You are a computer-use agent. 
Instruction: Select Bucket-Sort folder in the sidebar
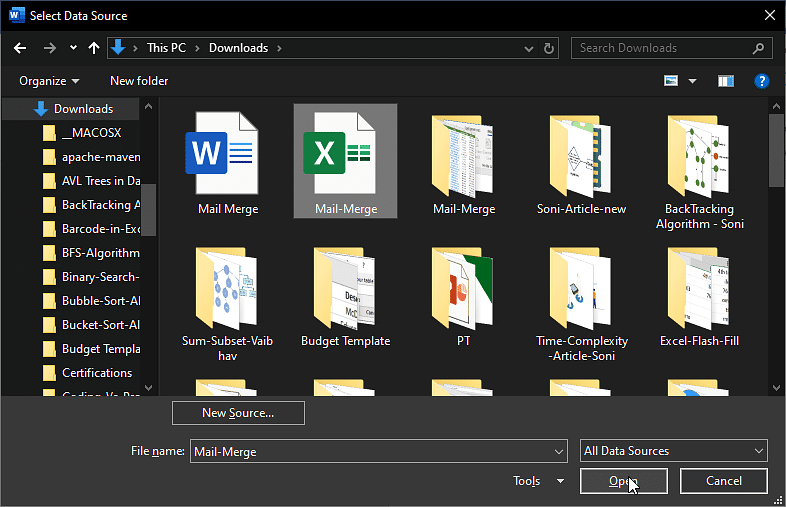(x=91, y=325)
